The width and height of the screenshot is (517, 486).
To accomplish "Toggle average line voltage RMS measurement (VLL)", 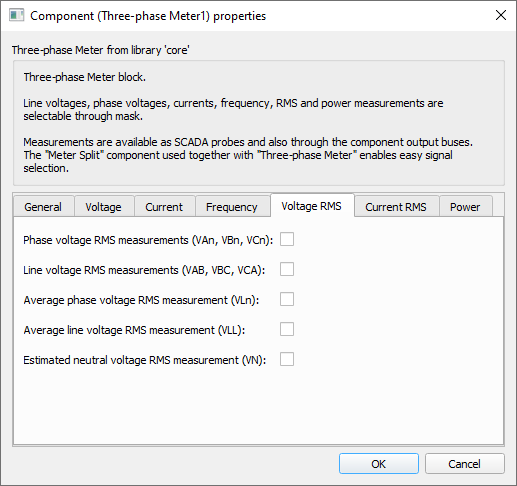I will 287,329.
